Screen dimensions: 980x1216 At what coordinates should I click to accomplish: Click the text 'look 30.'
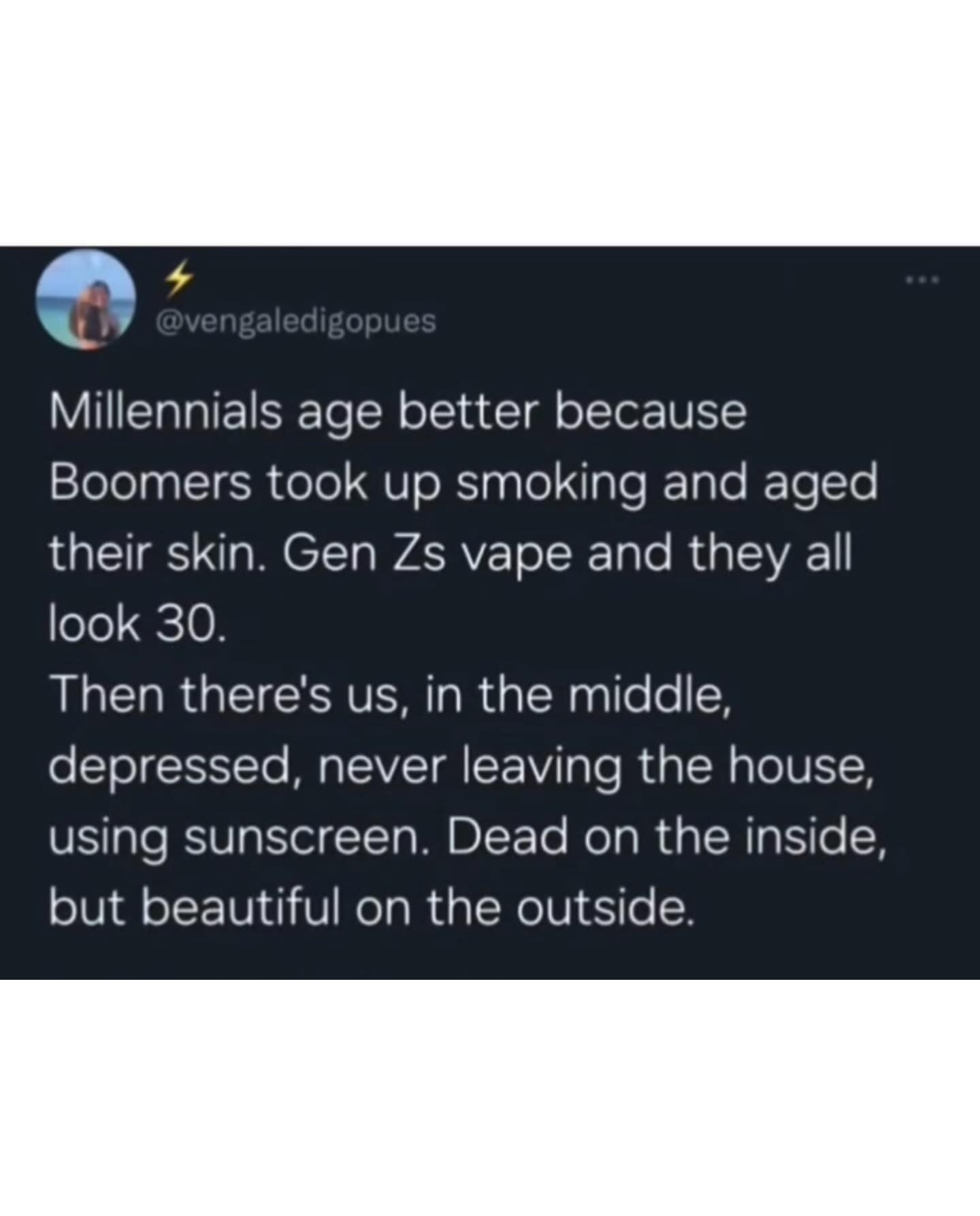tap(135, 625)
